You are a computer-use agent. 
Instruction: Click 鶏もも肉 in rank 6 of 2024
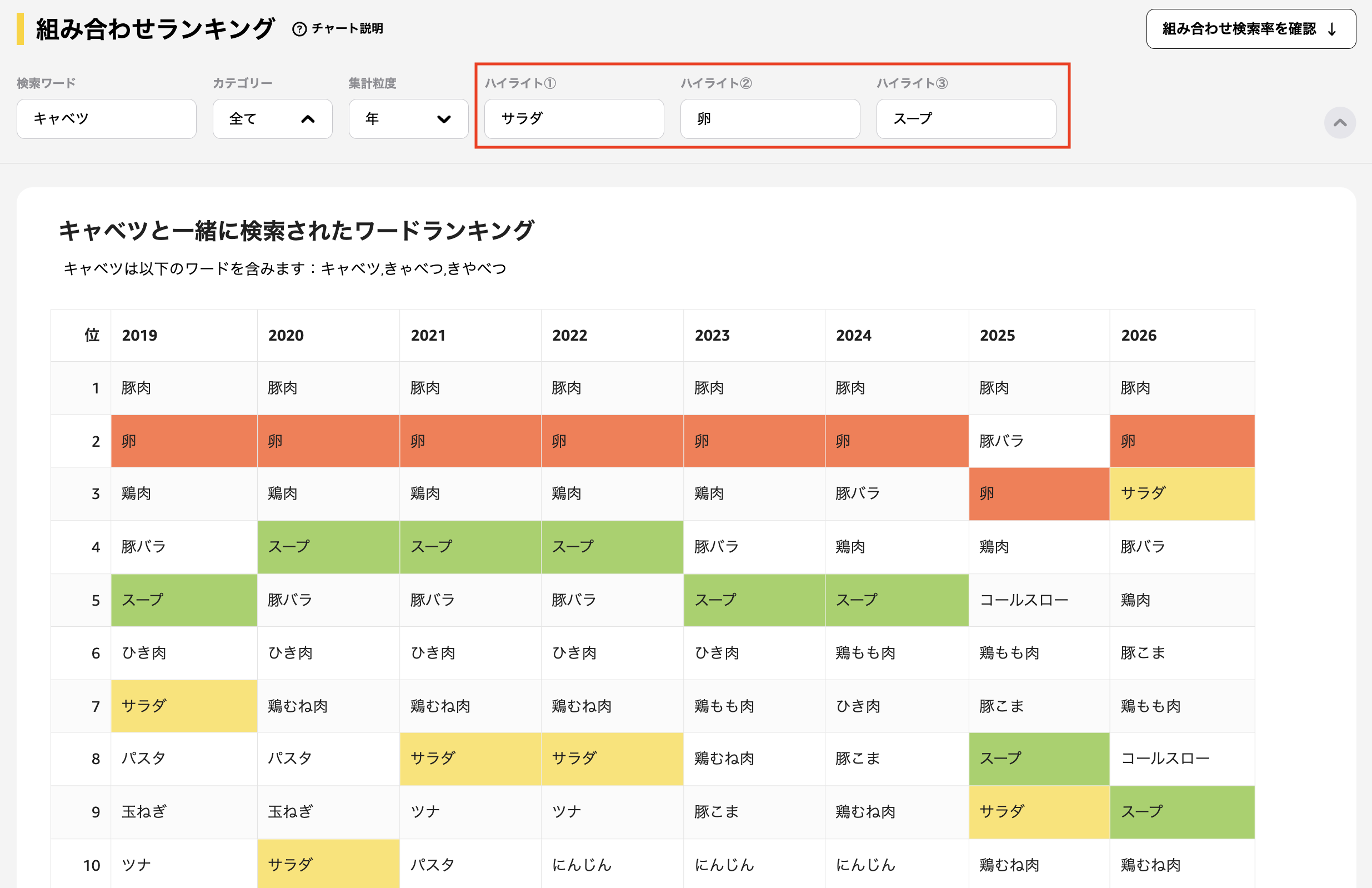point(865,653)
